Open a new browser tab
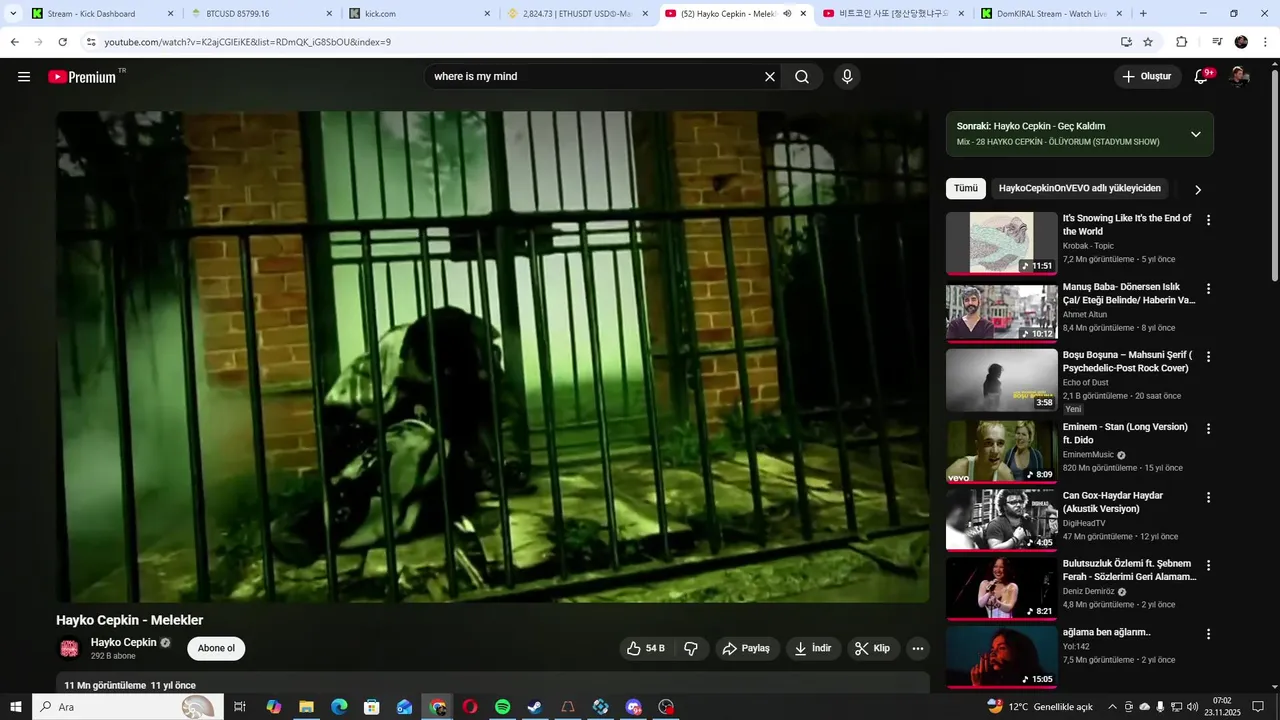This screenshot has height=720, width=1280. click(1143, 14)
